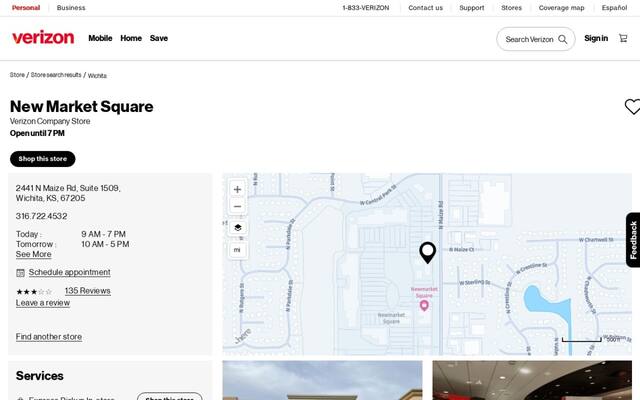Click the schedule appointment calendar icon
This screenshot has width=640, height=400.
20,273
